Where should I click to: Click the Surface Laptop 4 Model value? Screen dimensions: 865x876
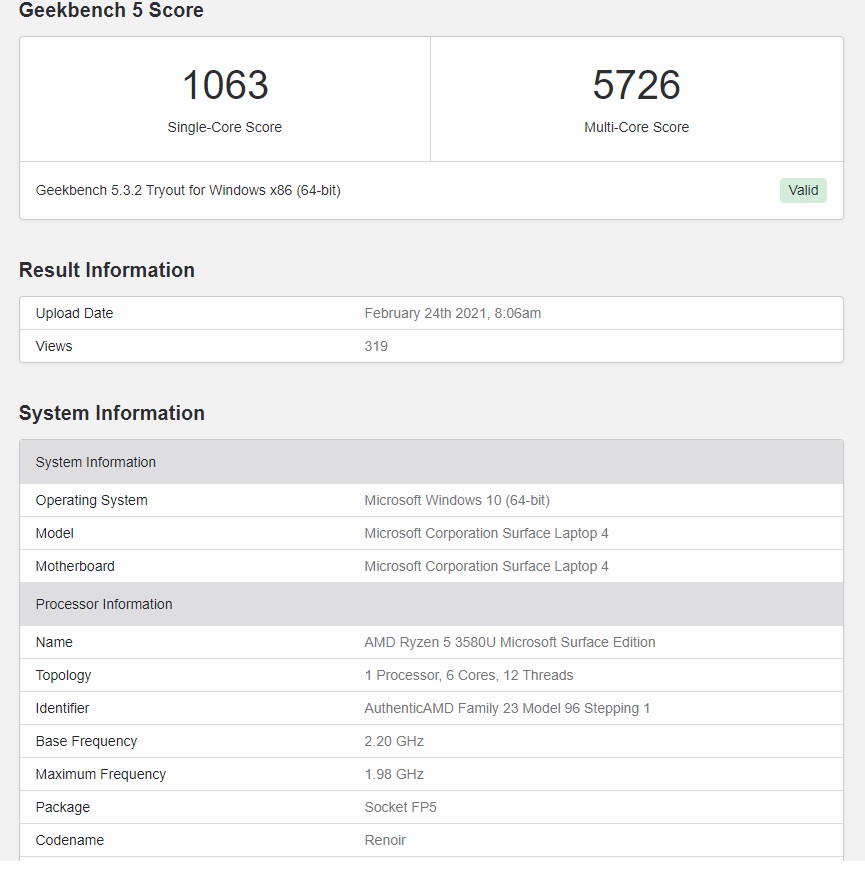(486, 533)
